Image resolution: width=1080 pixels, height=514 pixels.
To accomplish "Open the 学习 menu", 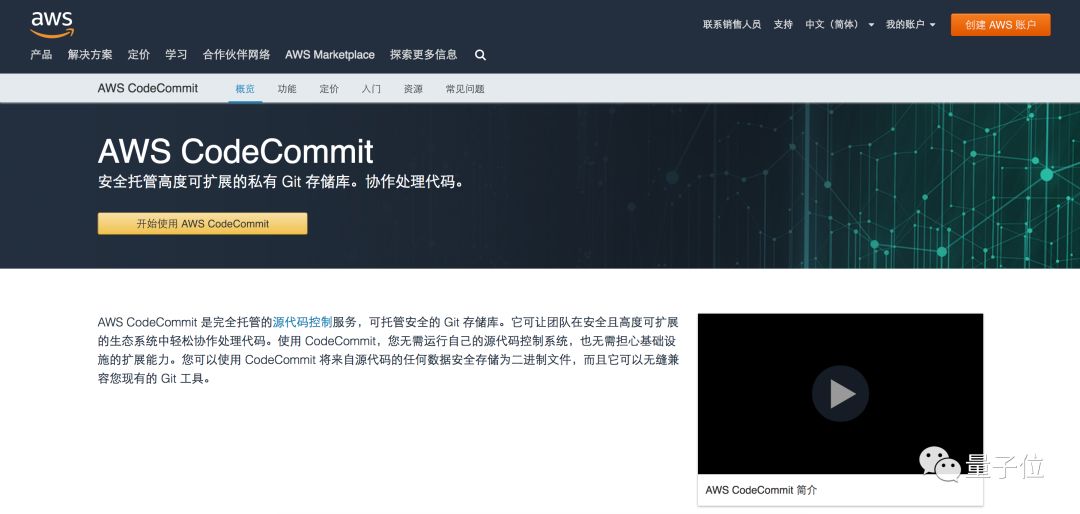I will [176, 54].
